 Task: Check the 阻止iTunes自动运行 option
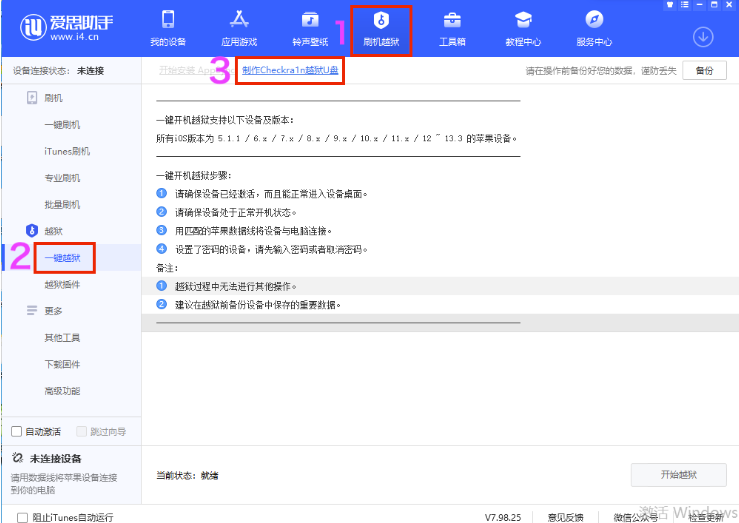22,517
